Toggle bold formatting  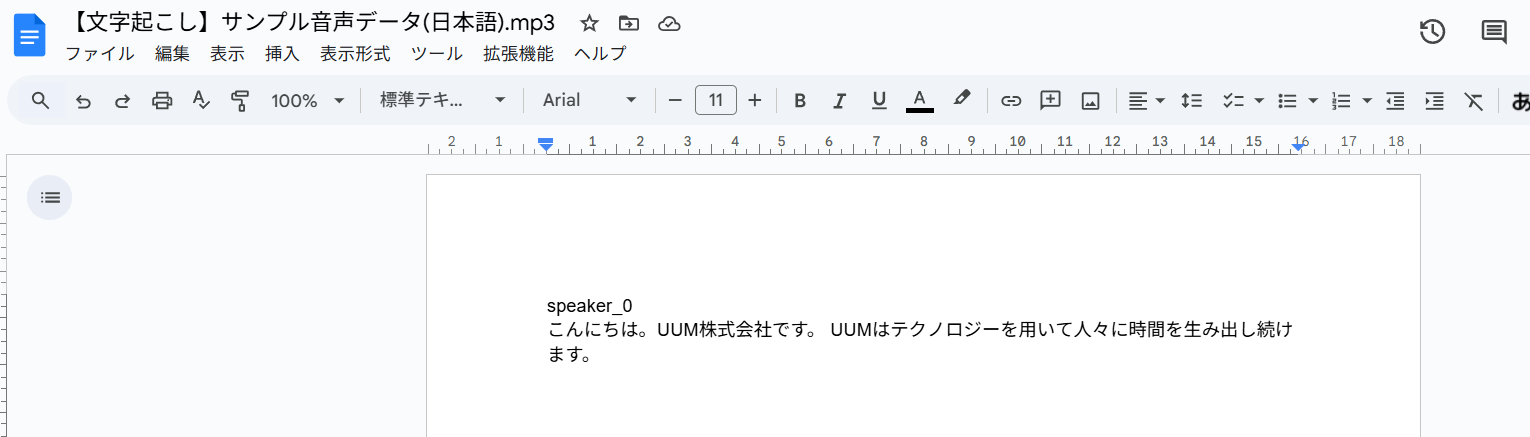(x=800, y=100)
